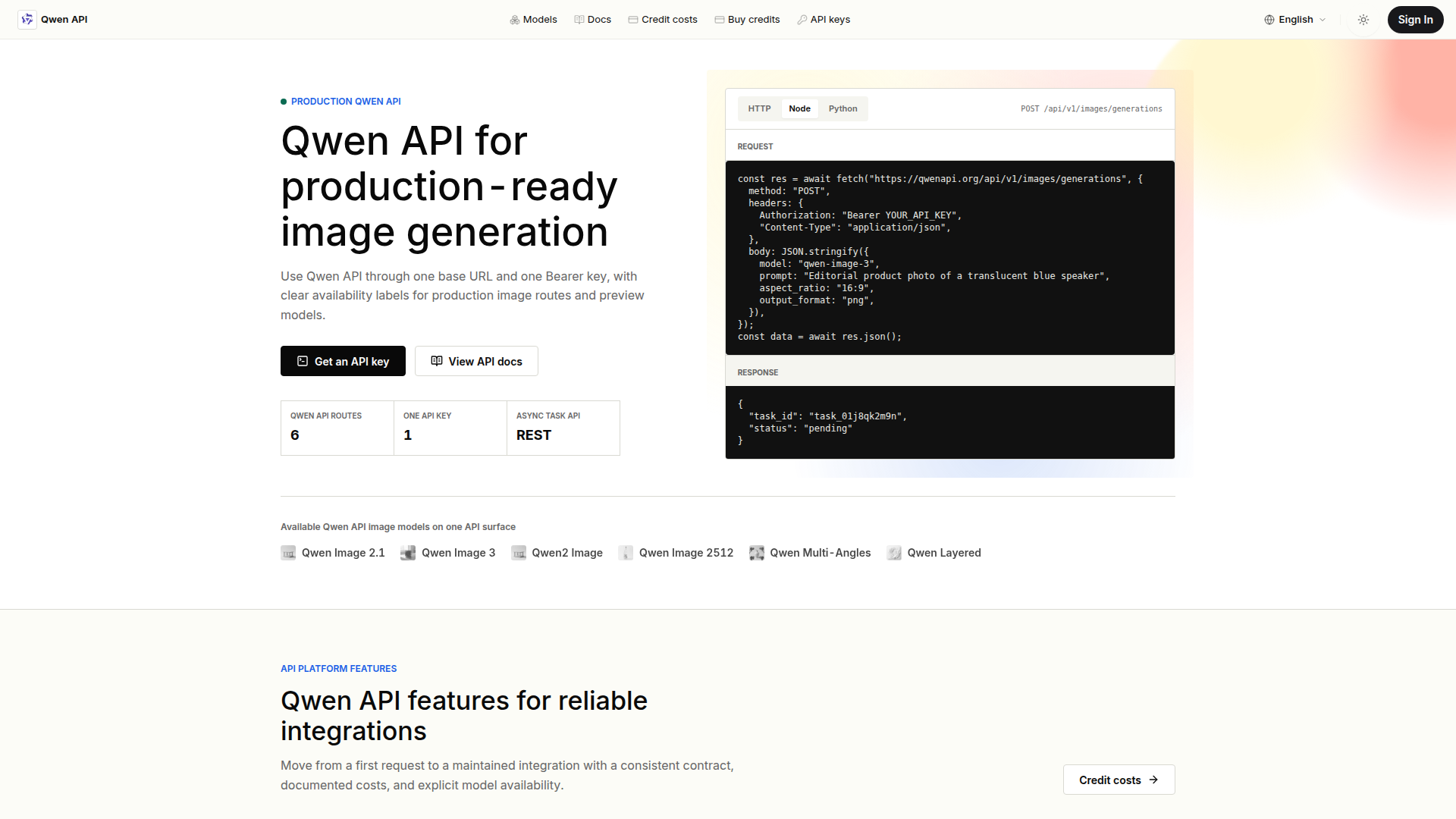Viewport: 1456px width, 819px height.
Task: Open the Qwen Image 3 model link
Action: 448,553
